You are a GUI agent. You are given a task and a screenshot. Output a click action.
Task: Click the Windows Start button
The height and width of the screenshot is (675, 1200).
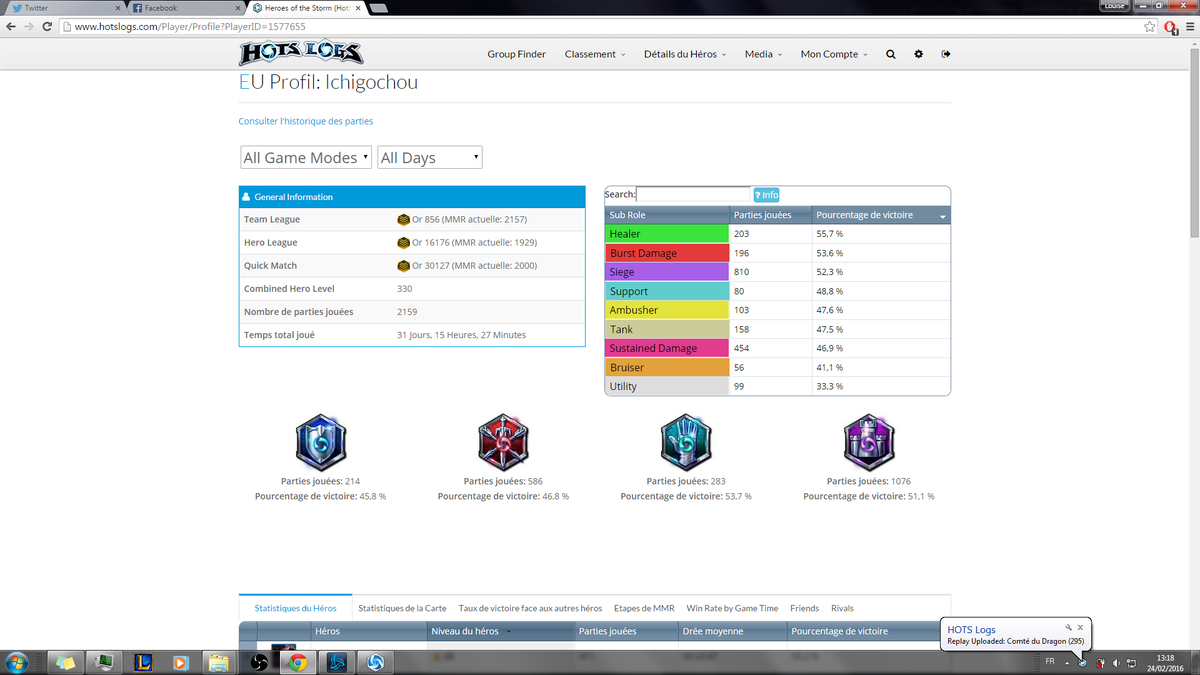click(17, 662)
